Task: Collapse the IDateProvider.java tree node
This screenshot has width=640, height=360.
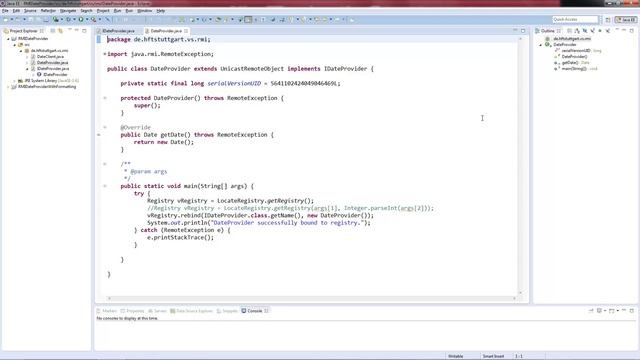Action: click(x=27, y=69)
